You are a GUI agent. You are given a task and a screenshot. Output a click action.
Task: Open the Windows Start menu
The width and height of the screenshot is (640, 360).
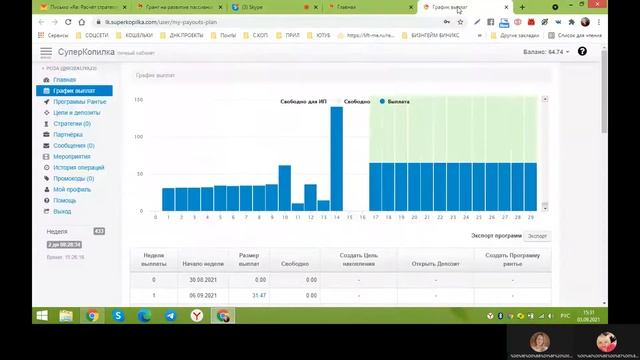[42, 316]
